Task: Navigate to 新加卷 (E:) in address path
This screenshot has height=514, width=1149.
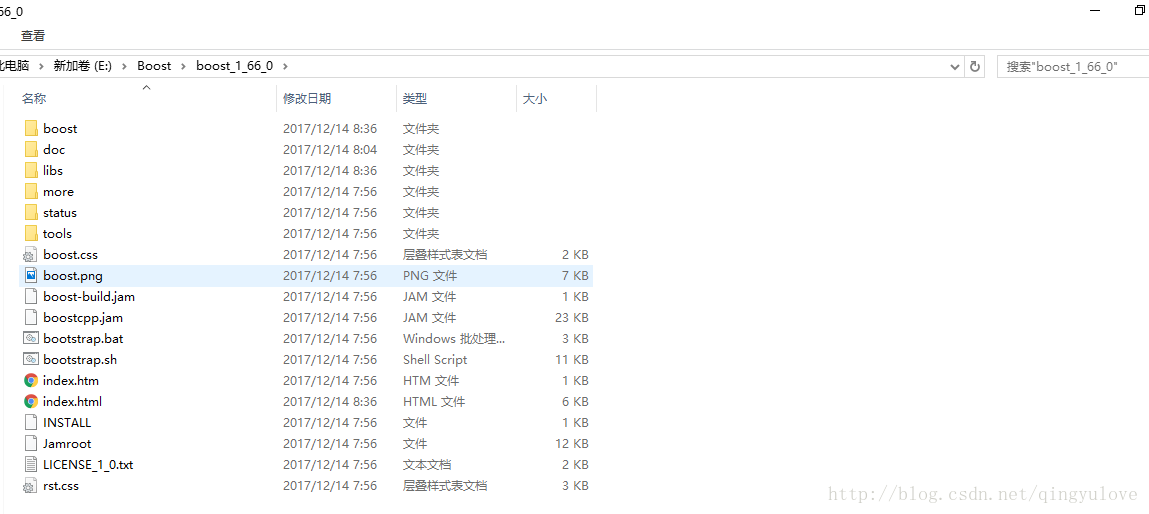Action: [82, 66]
